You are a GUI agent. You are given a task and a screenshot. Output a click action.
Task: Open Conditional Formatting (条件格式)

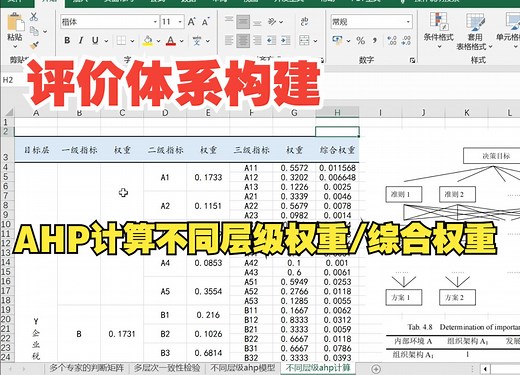[x=438, y=31]
